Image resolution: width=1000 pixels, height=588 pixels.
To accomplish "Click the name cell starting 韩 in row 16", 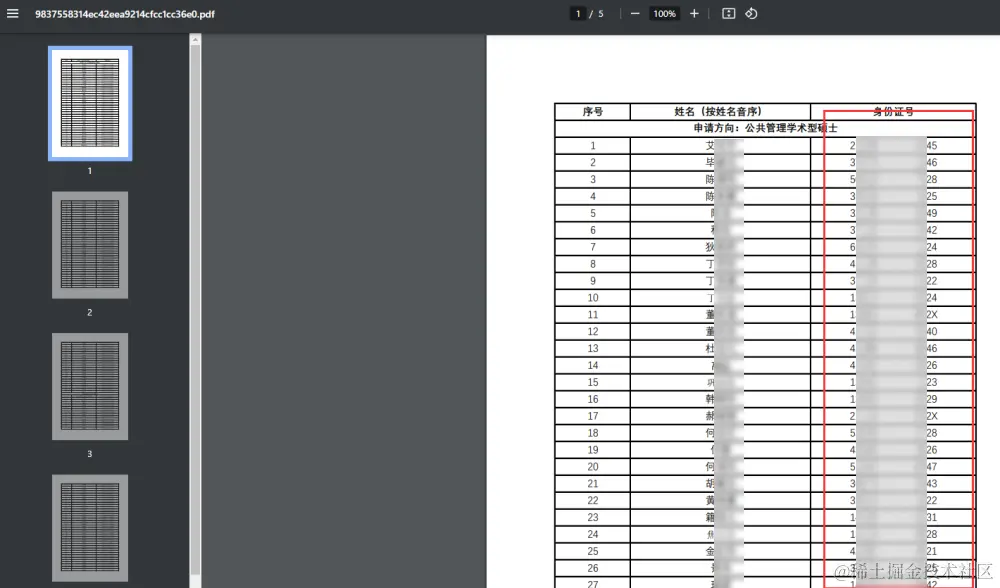I will point(720,399).
